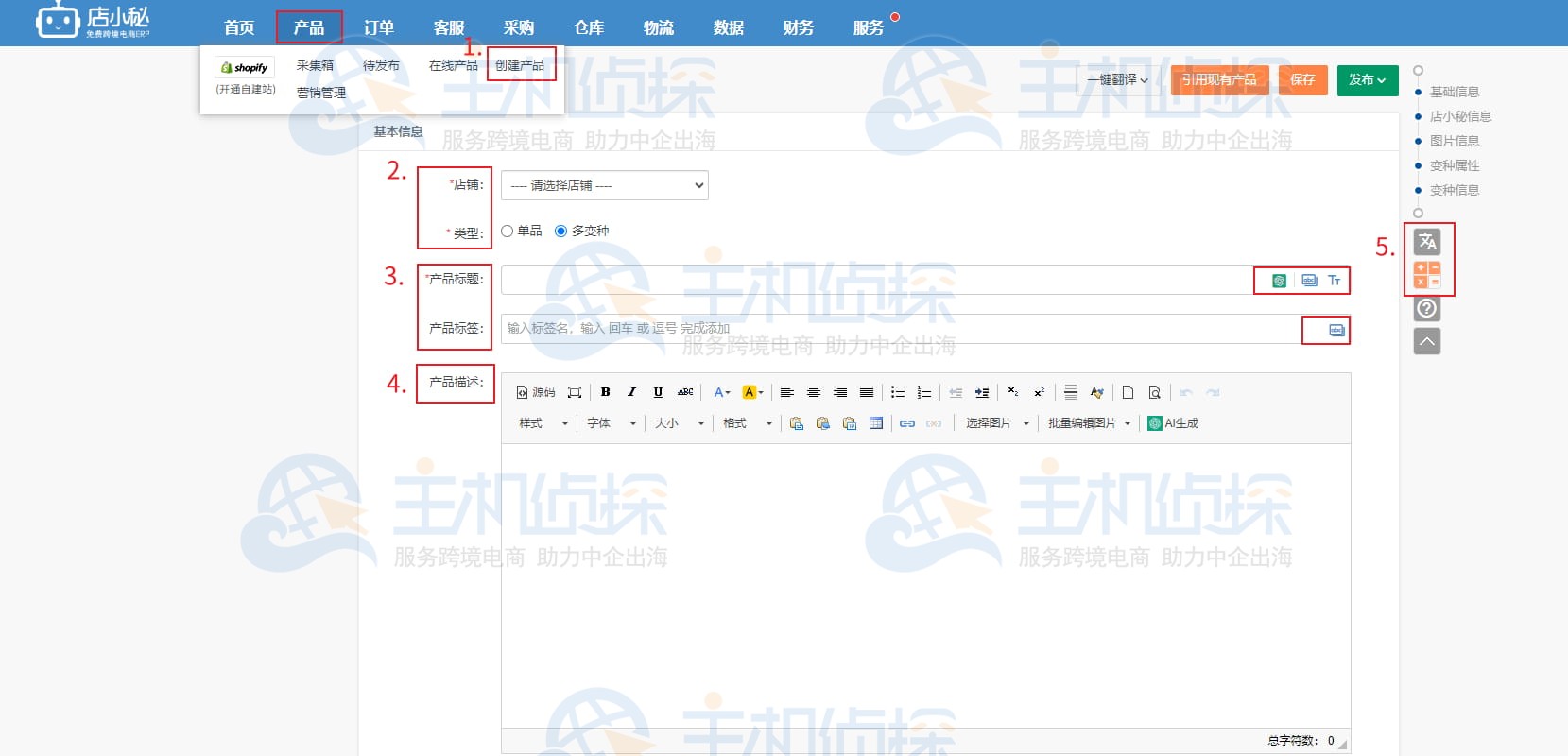Open the background highlight color dropdown
This screenshot has width=1568, height=756.
[753, 392]
